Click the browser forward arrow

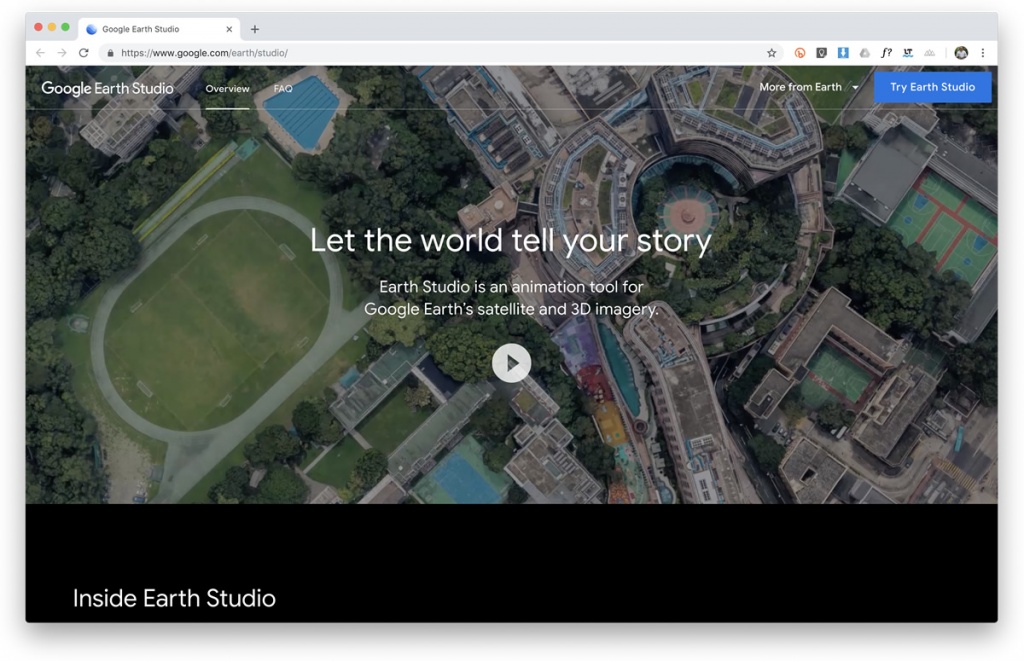[x=62, y=53]
